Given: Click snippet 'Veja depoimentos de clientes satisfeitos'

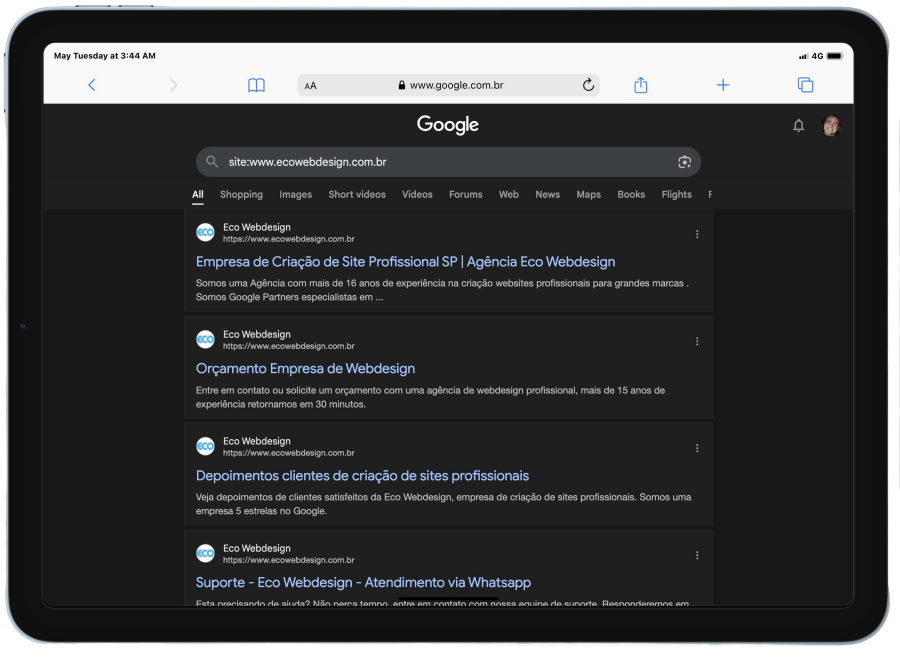Looking at the screenshot, I should coord(443,504).
